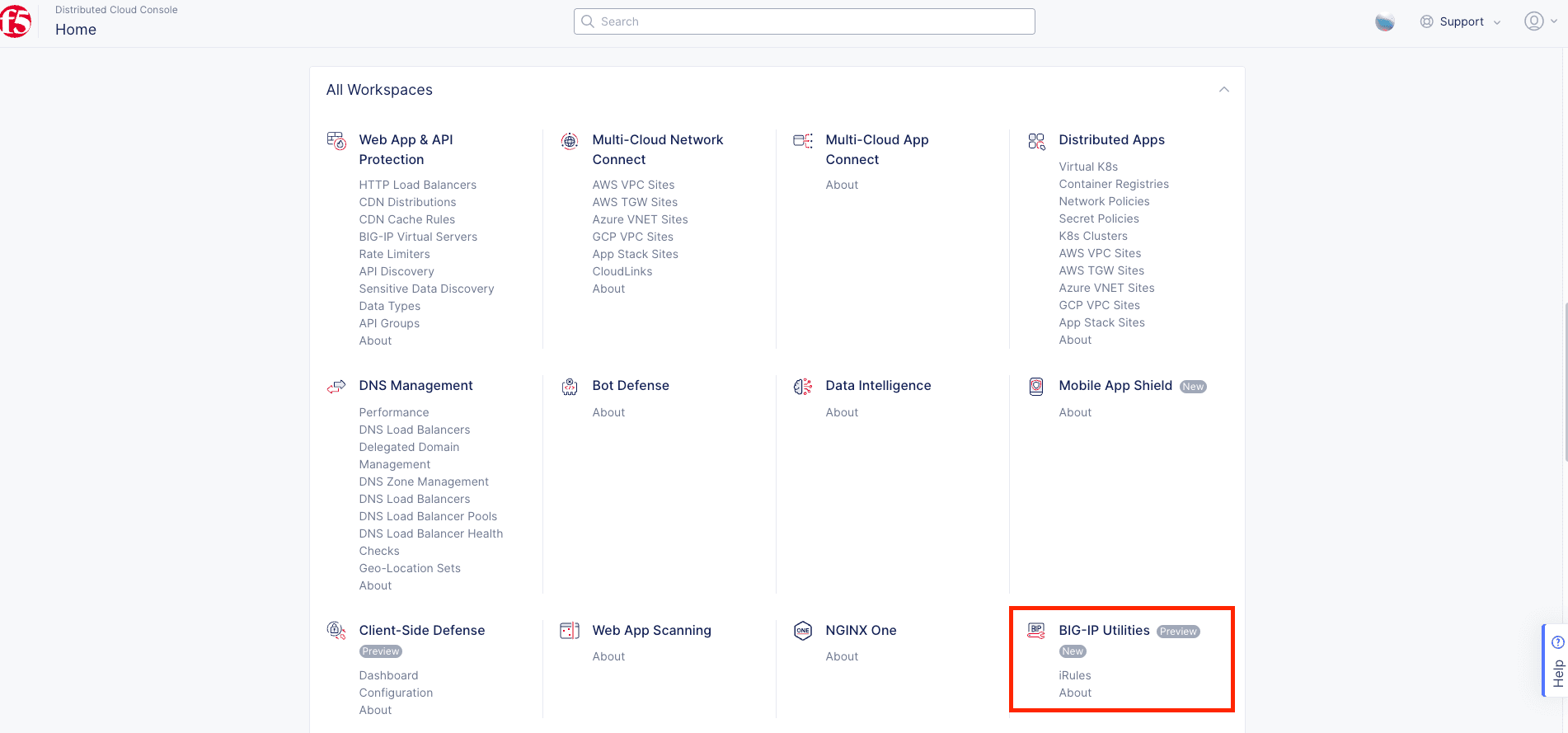Open the Web App & API Protection icon
The height and width of the screenshot is (733, 1568).
click(336, 141)
